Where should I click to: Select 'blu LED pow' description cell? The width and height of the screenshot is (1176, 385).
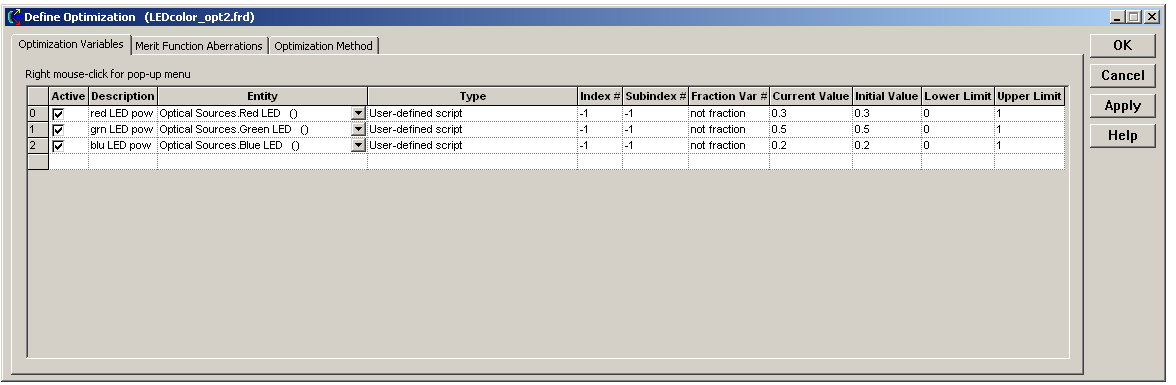coord(123,146)
